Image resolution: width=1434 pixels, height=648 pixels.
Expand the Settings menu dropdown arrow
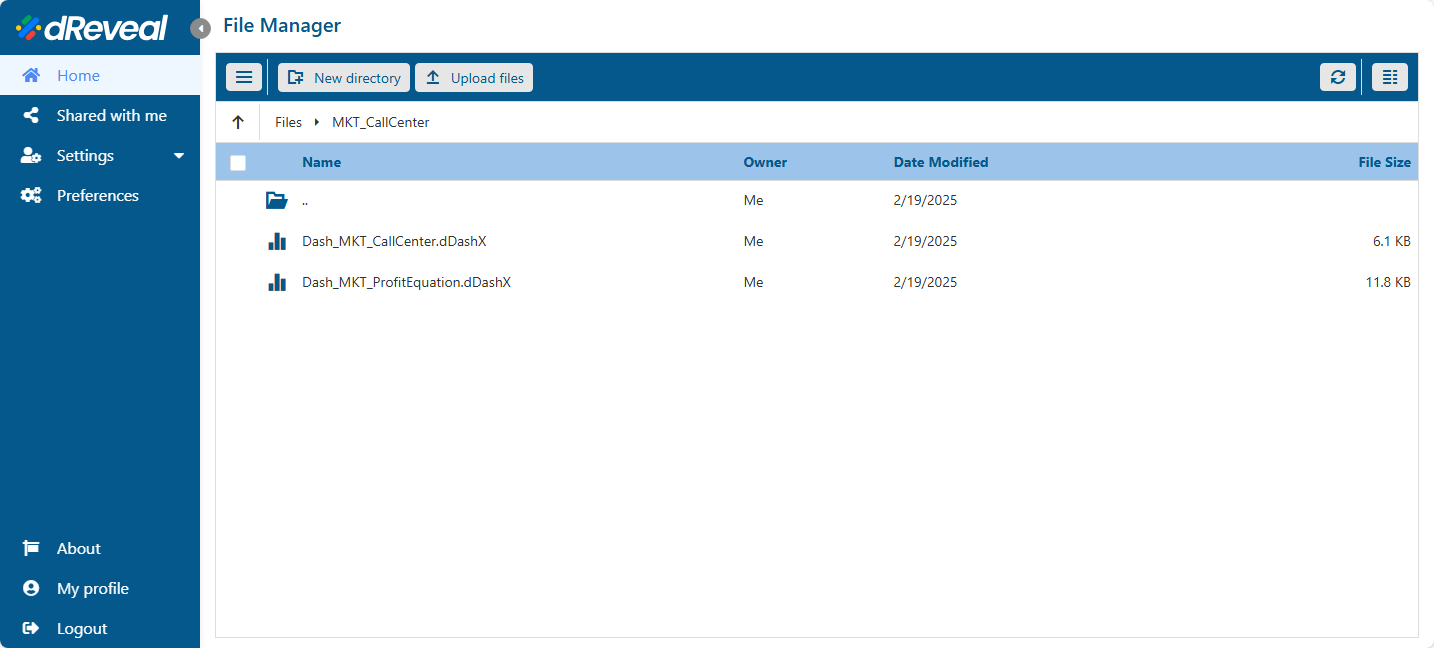[179, 156]
